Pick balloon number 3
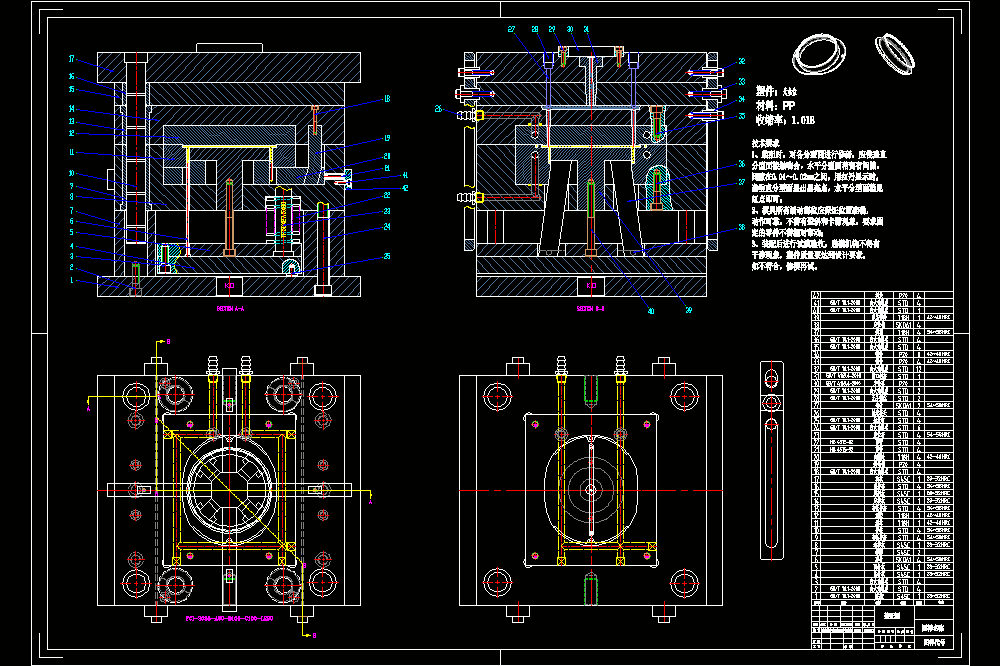Image resolution: width=1000 pixels, height=666 pixels. 72,256
